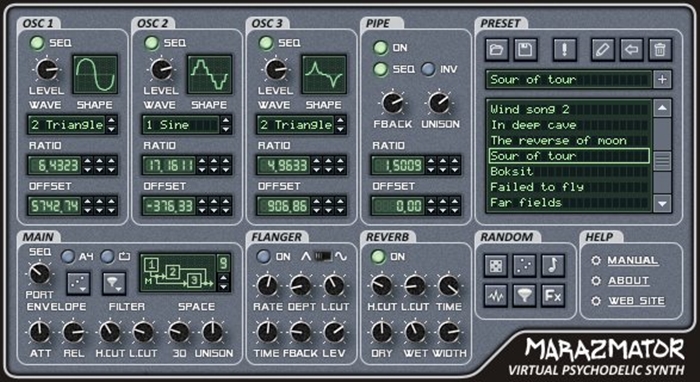
Task: Step routing number 9 up arrow
Action: click(223, 278)
